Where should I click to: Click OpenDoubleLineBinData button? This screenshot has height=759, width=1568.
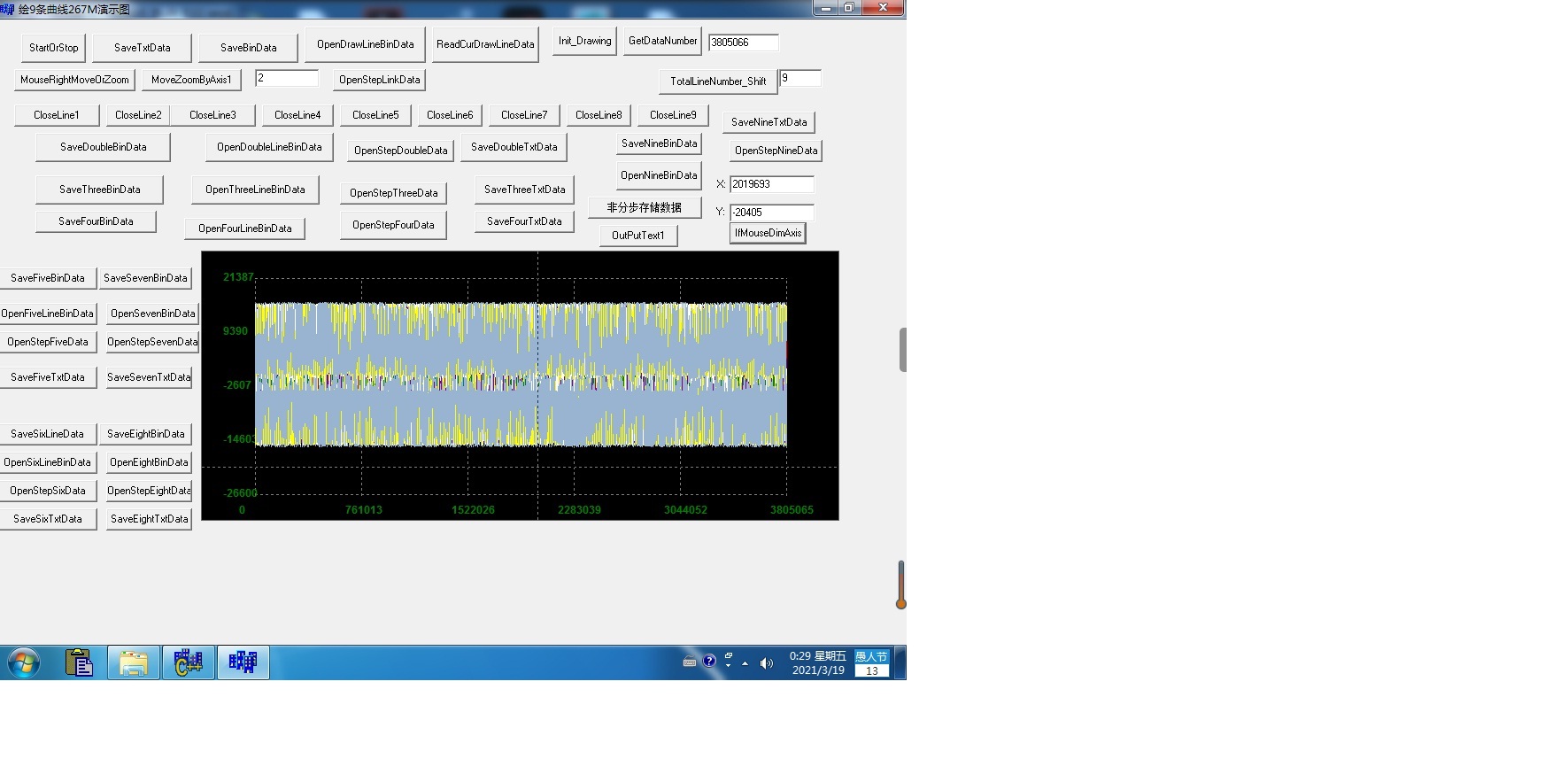pos(270,147)
